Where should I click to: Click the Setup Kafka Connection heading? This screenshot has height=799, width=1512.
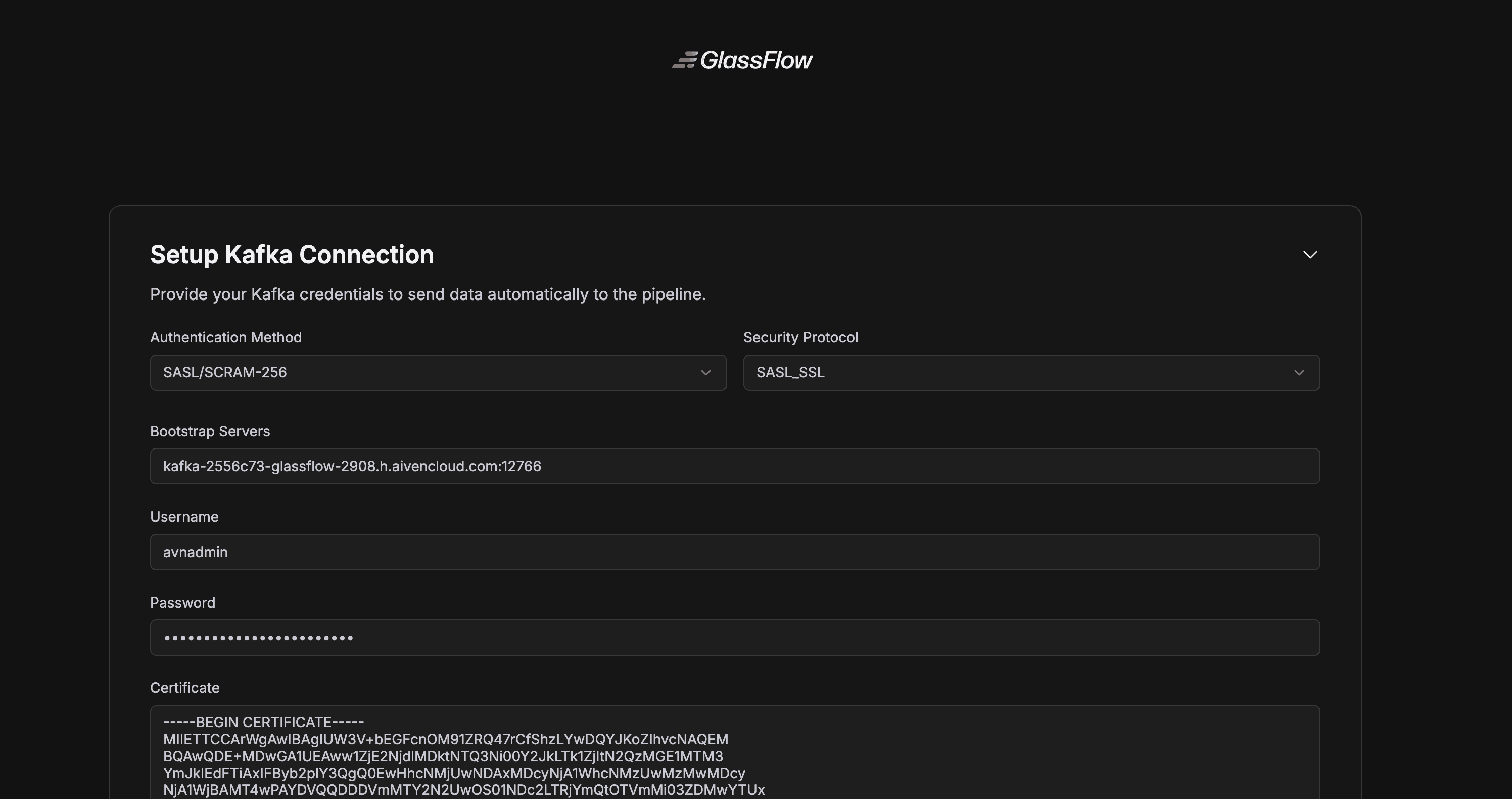tap(292, 255)
